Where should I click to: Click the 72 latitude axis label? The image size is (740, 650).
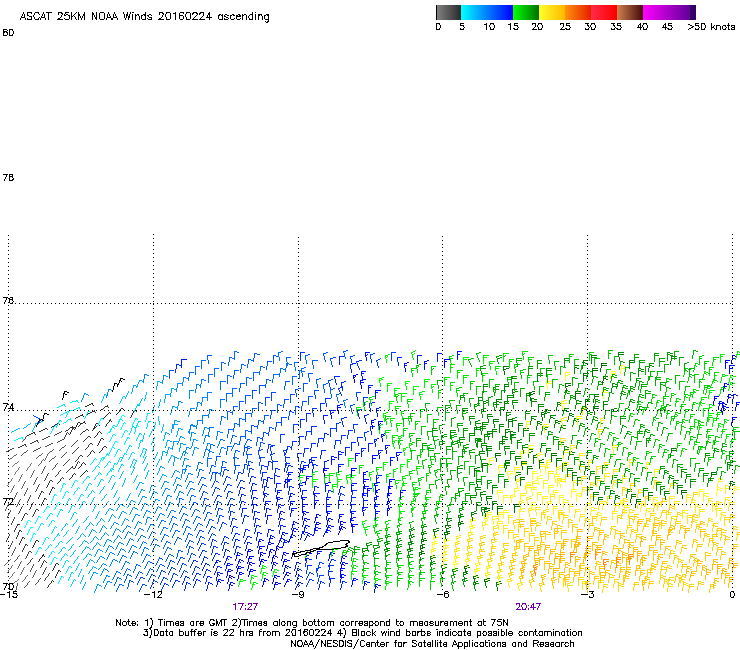[x=8, y=501]
